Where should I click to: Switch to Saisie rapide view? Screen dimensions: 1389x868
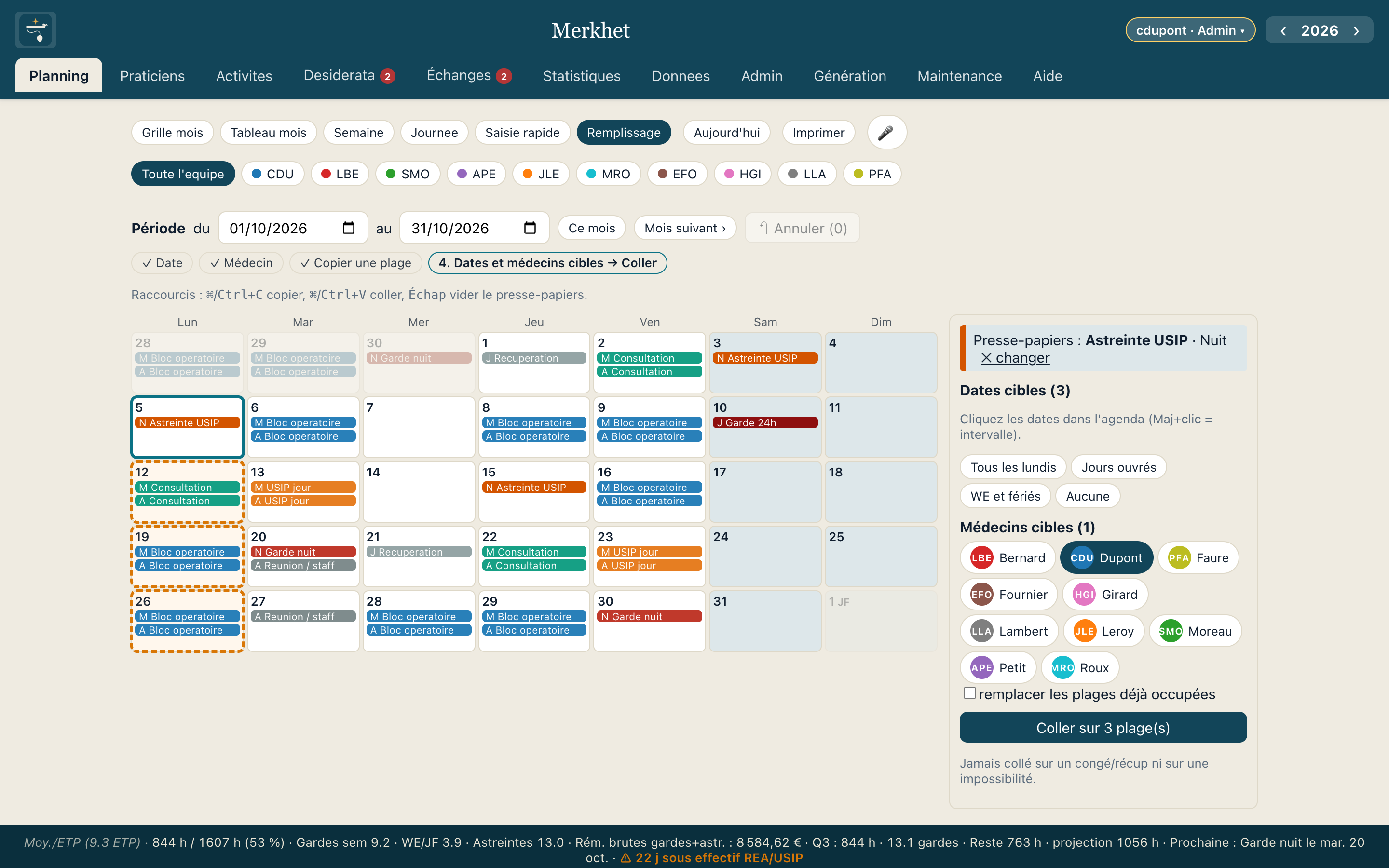coord(522,133)
